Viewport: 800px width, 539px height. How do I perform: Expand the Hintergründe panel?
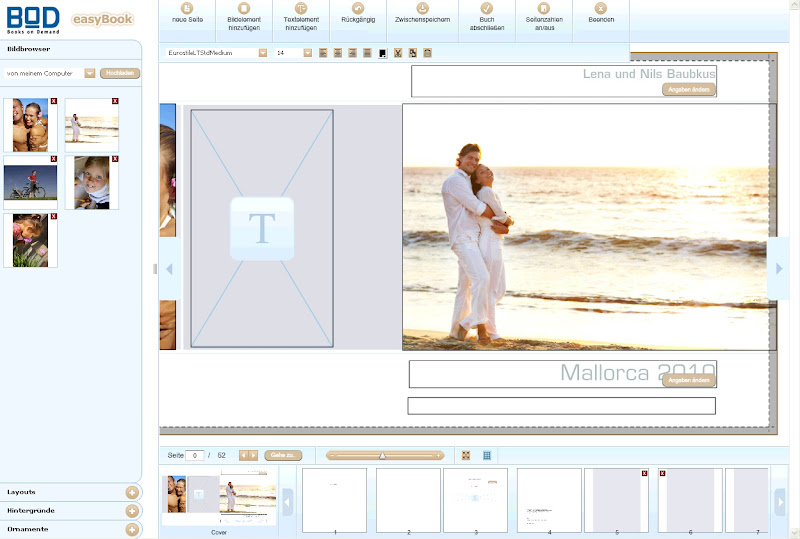[132, 511]
